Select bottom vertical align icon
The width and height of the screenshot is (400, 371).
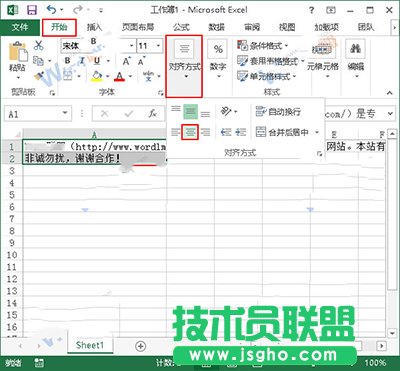(205, 114)
